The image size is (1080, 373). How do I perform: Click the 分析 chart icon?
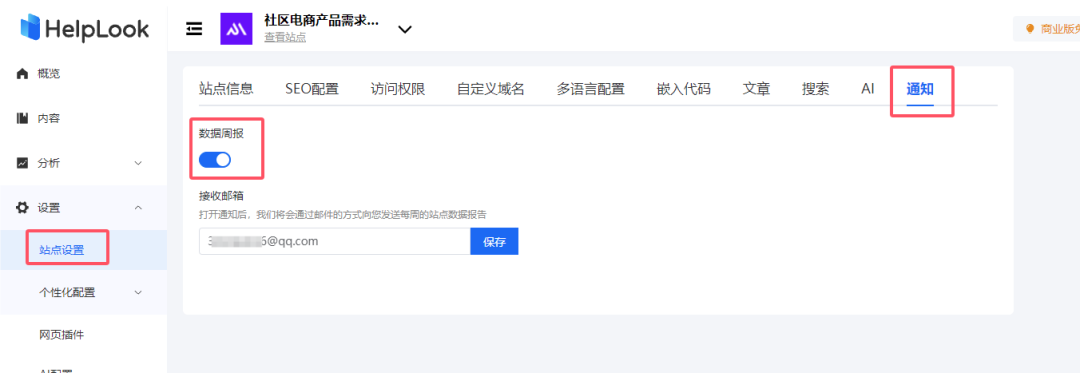point(23,163)
